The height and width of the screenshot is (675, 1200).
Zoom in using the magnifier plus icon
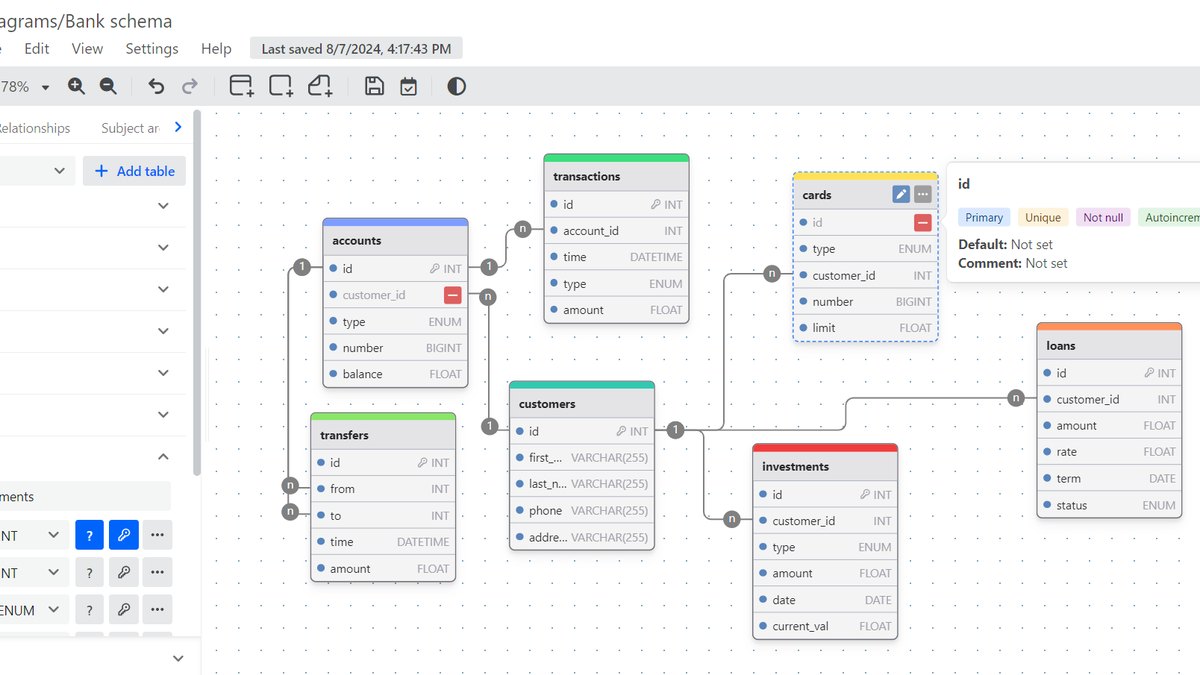point(76,87)
